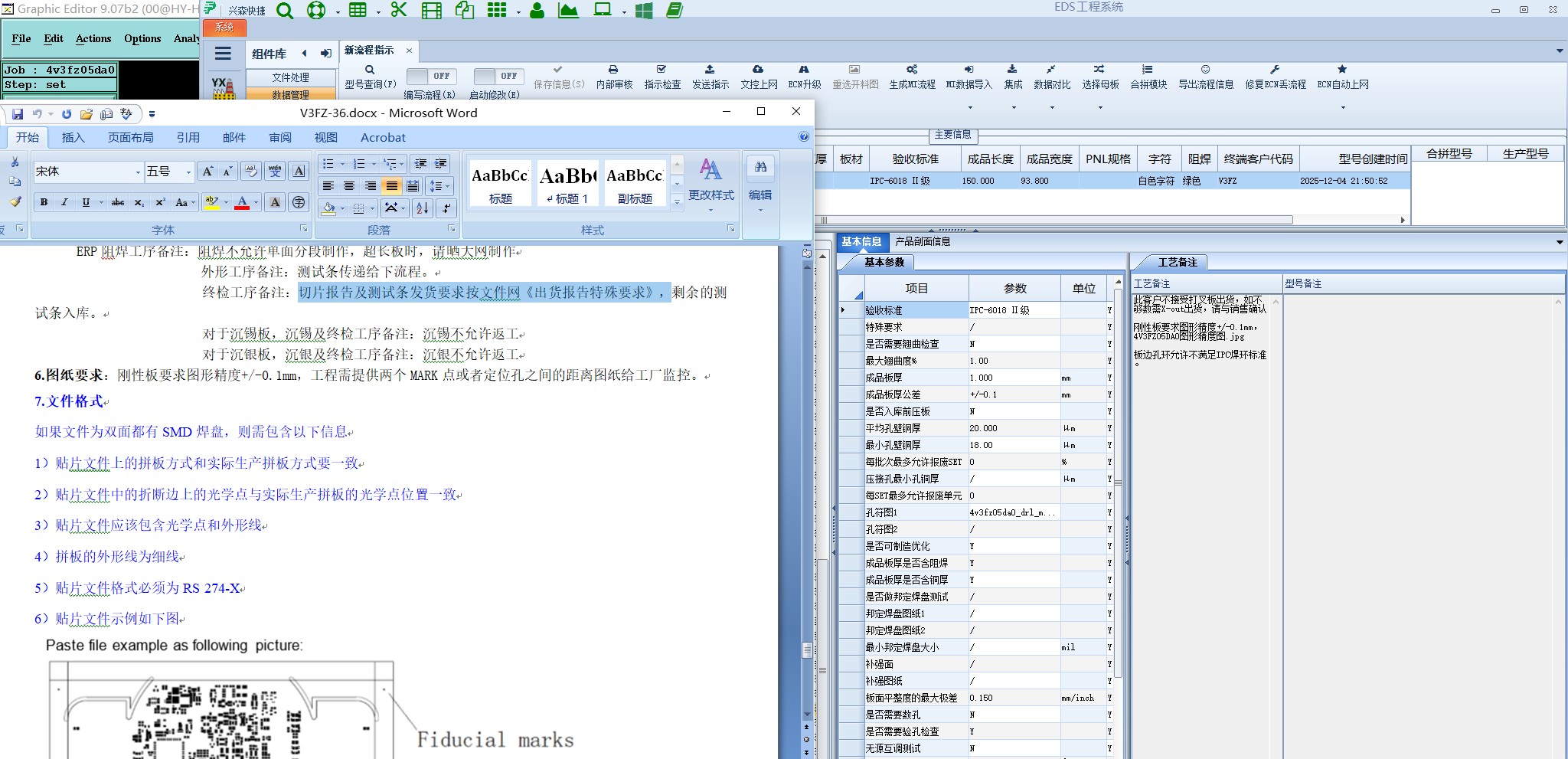1568x759 pixels.
Task: Open the Acrobat ribbon tab
Action: [x=383, y=138]
